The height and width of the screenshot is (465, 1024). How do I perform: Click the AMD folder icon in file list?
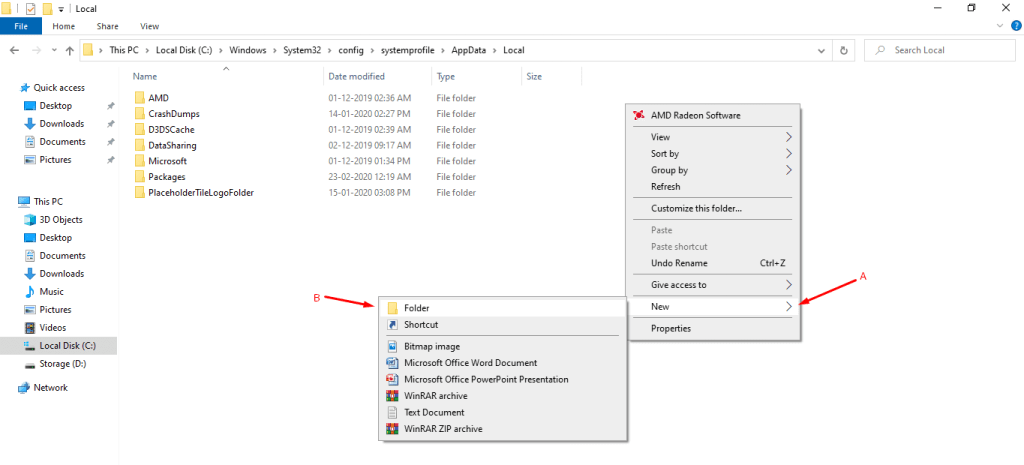tap(139, 97)
